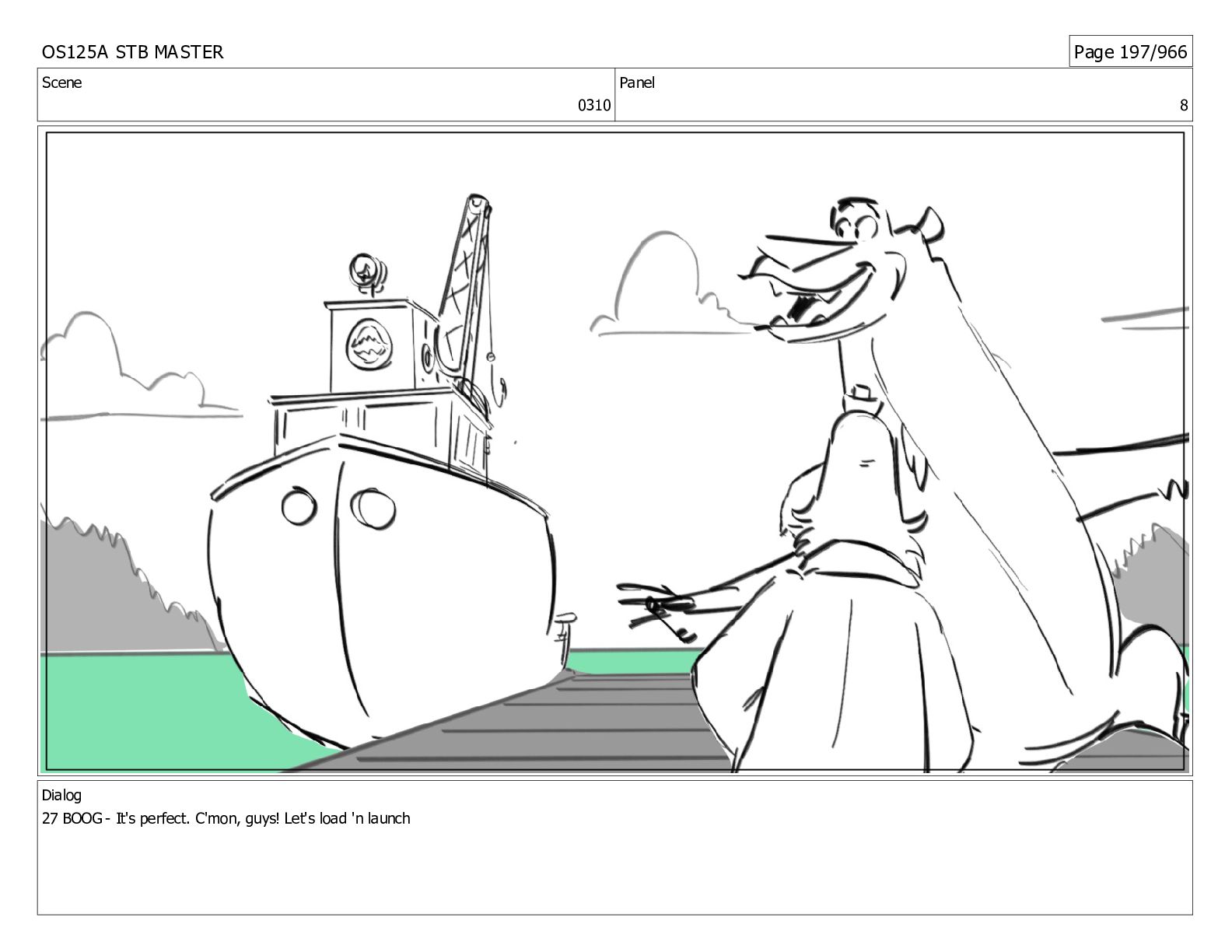This screenshot has width=1232, height=952.
Task: Select the Boog dialog line text
Action: (x=226, y=818)
